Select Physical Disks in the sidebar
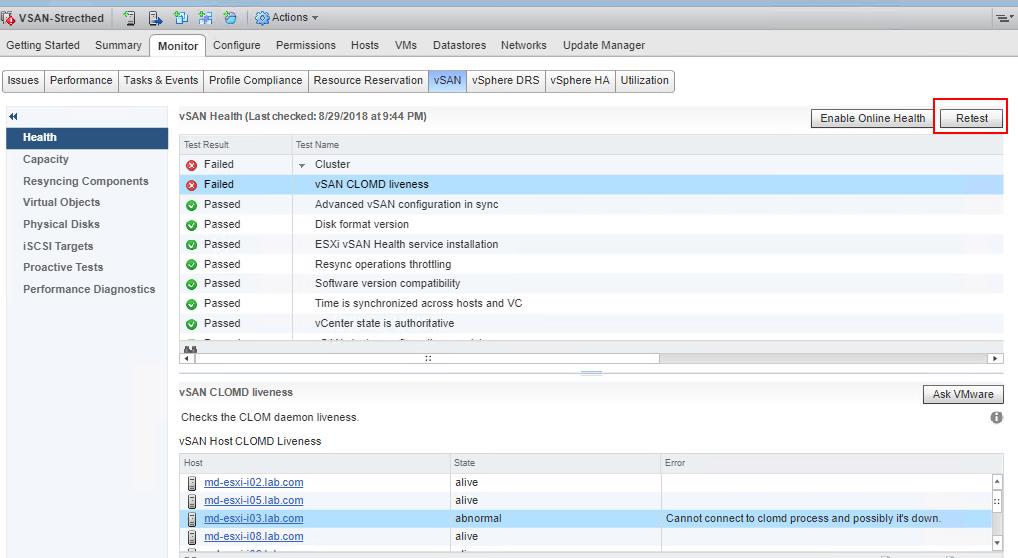 pyautogui.click(x=62, y=224)
